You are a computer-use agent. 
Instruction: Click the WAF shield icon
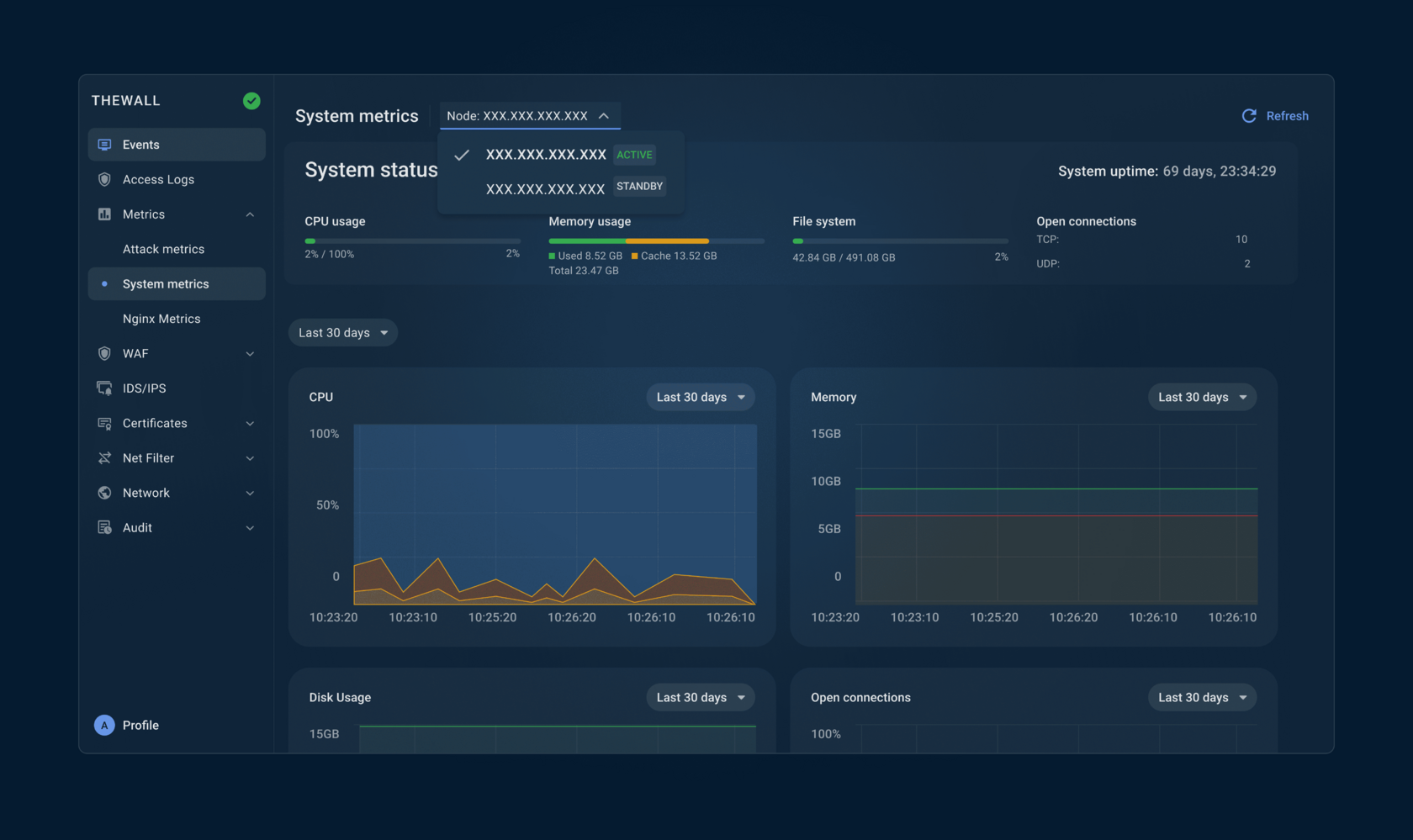tap(104, 353)
